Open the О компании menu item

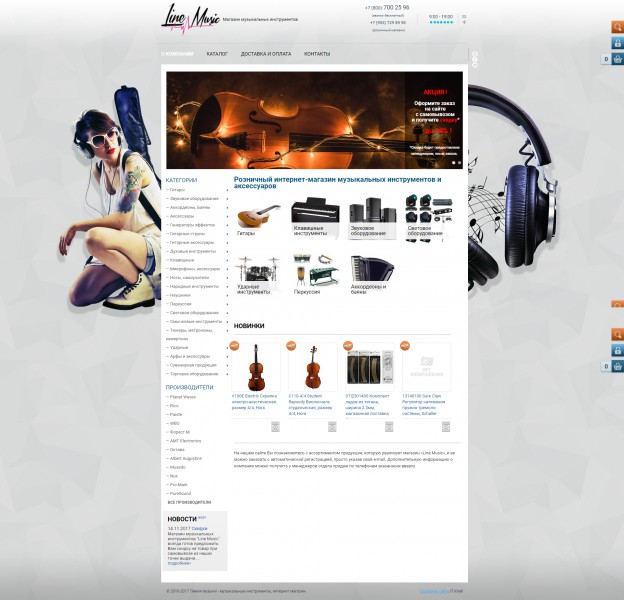(x=177, y=54)
